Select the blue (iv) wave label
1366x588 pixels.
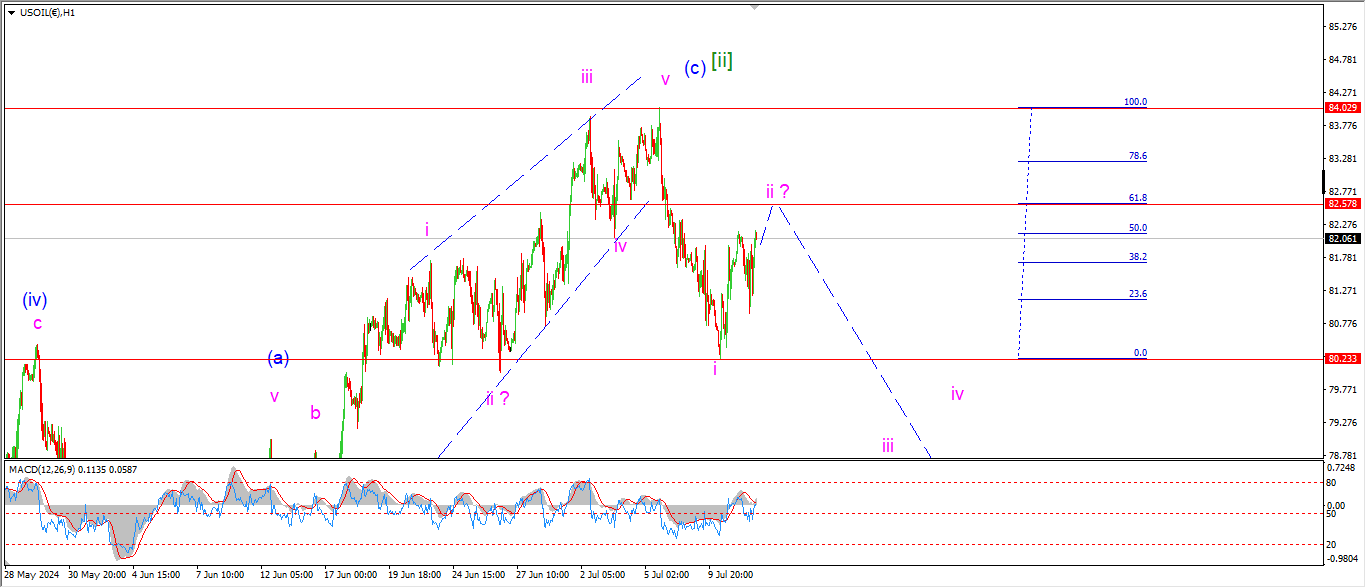click(x=35, y=299)
